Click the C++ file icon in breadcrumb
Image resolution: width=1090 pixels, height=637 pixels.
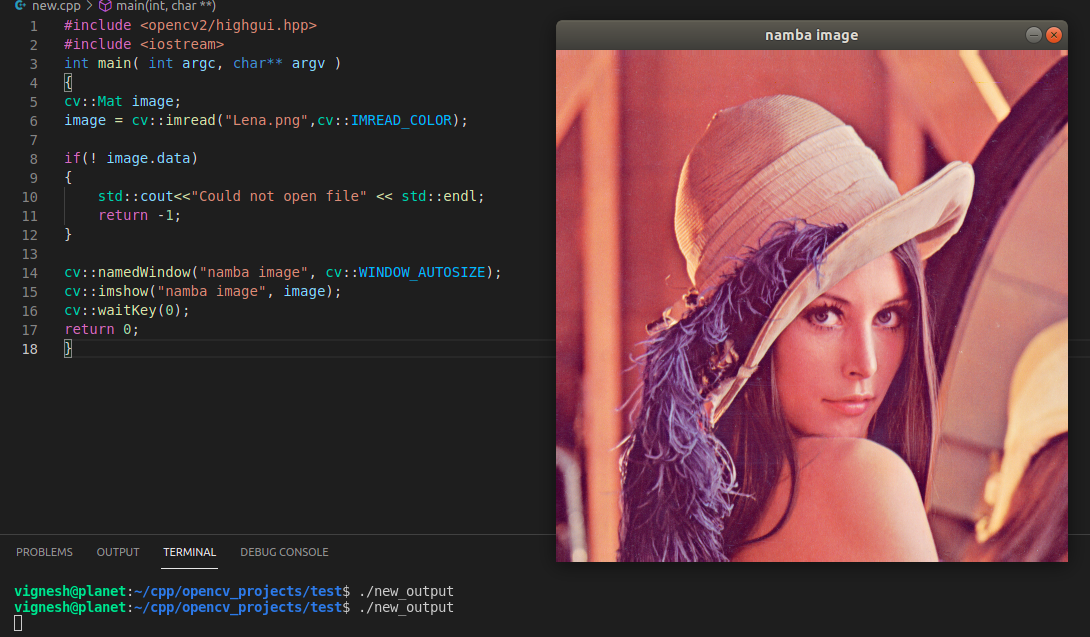20,6
